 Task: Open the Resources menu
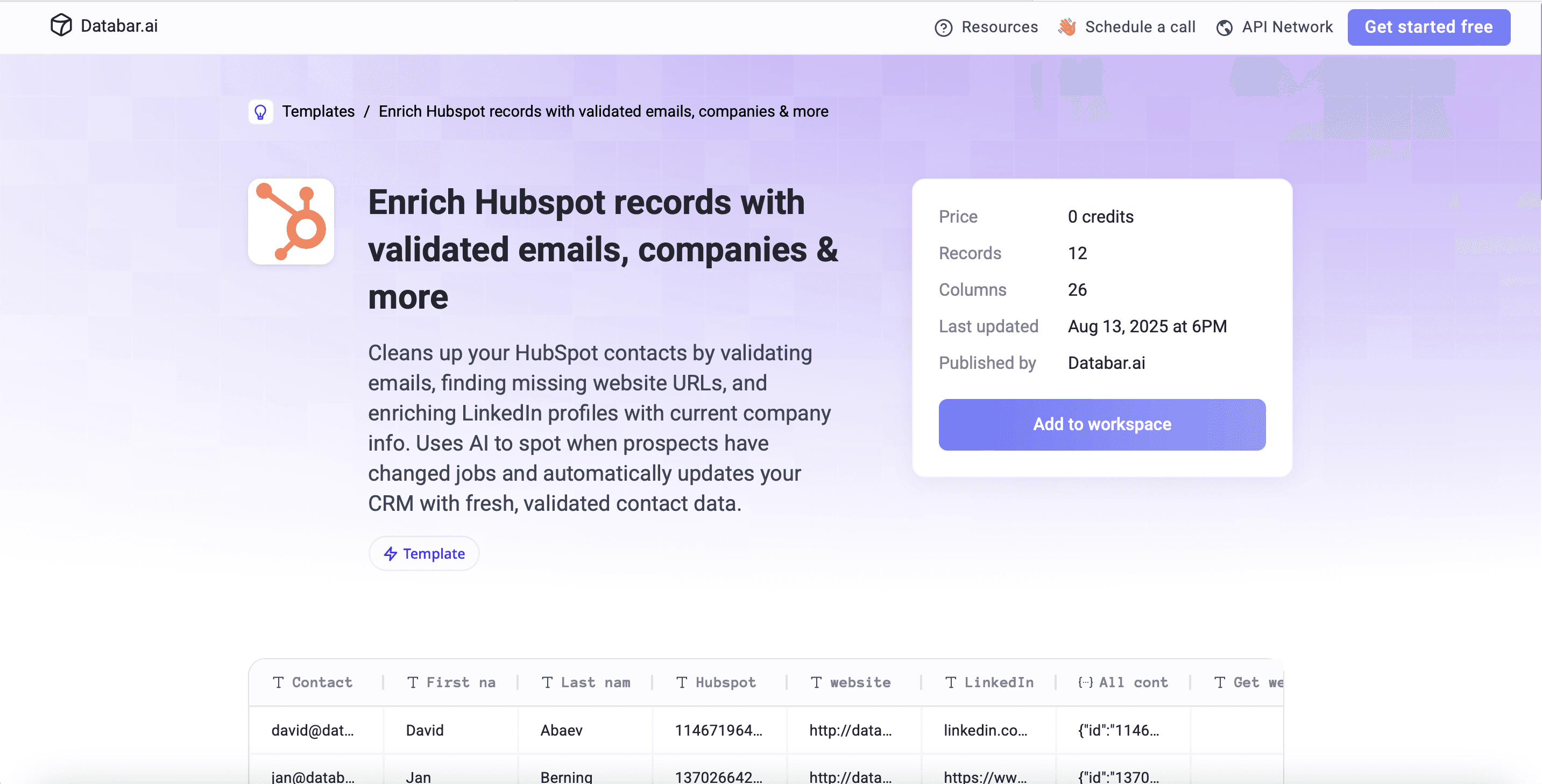pyautogui.click(x=1000, y=27)
